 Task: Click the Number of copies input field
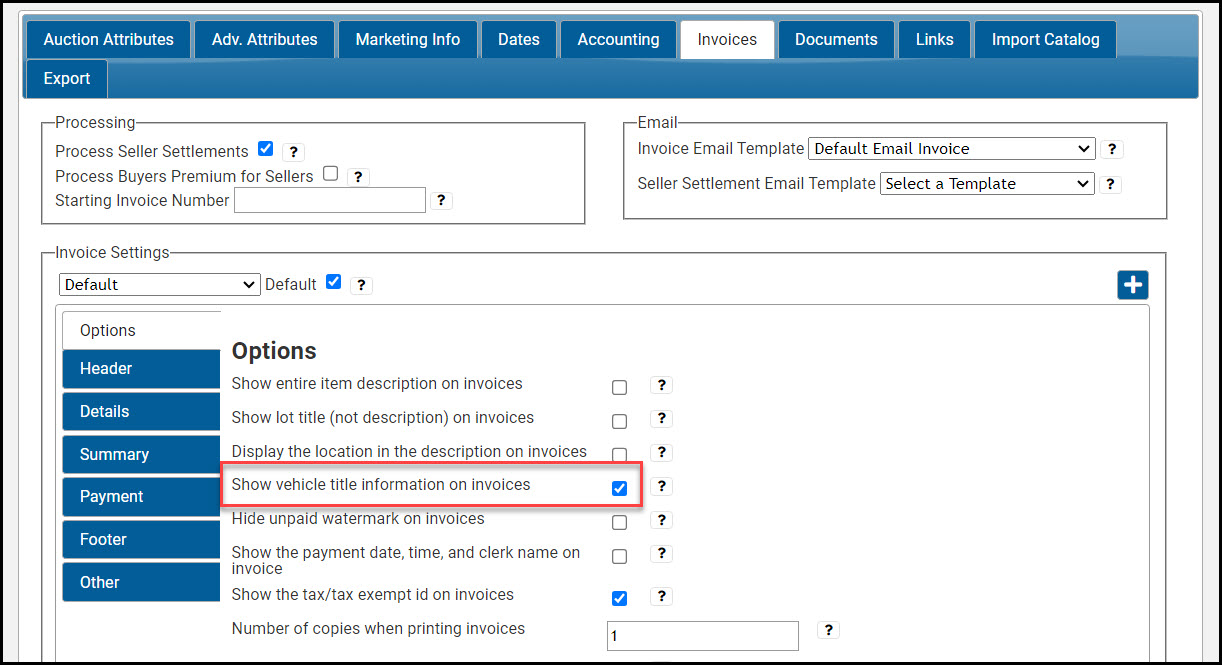pos(703,636)
